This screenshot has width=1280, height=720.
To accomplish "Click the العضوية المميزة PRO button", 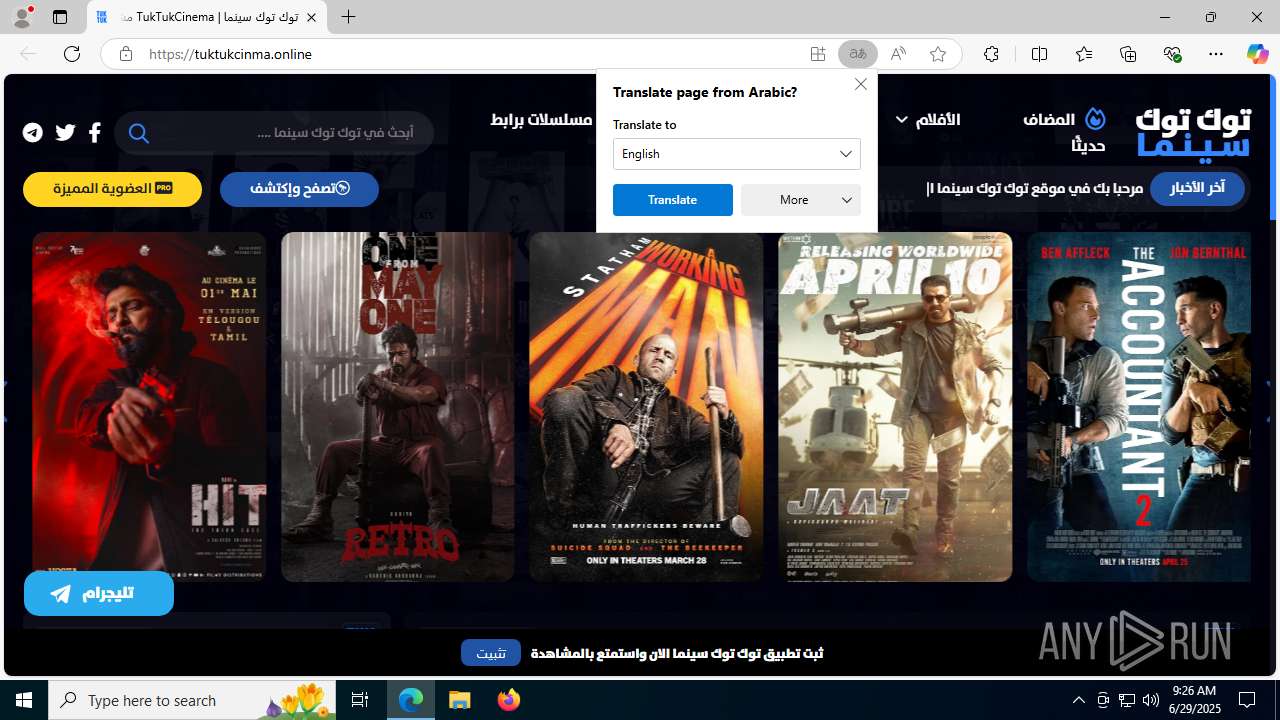I will tap(112, 189).
